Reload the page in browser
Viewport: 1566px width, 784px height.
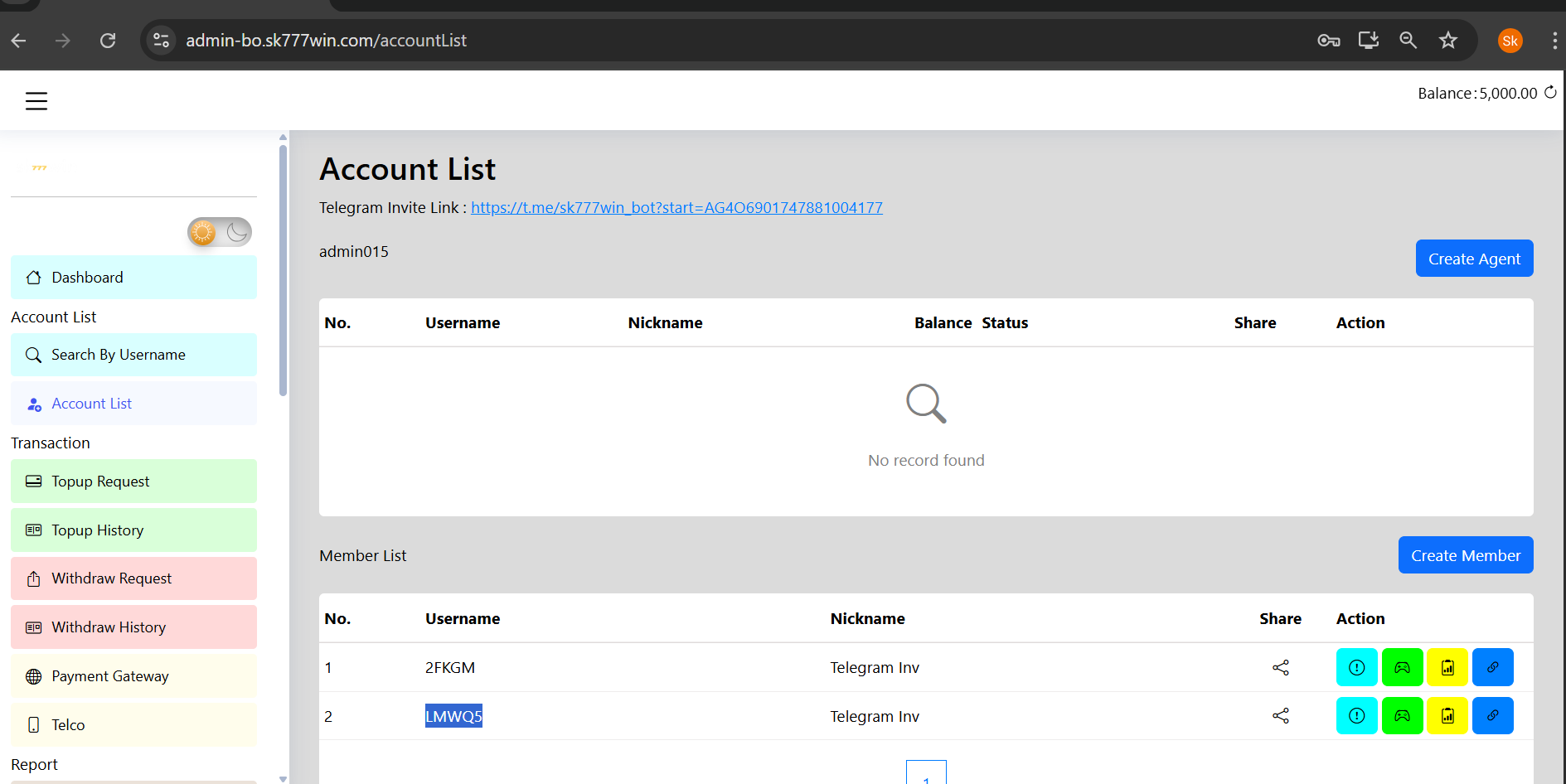point(108,41)
